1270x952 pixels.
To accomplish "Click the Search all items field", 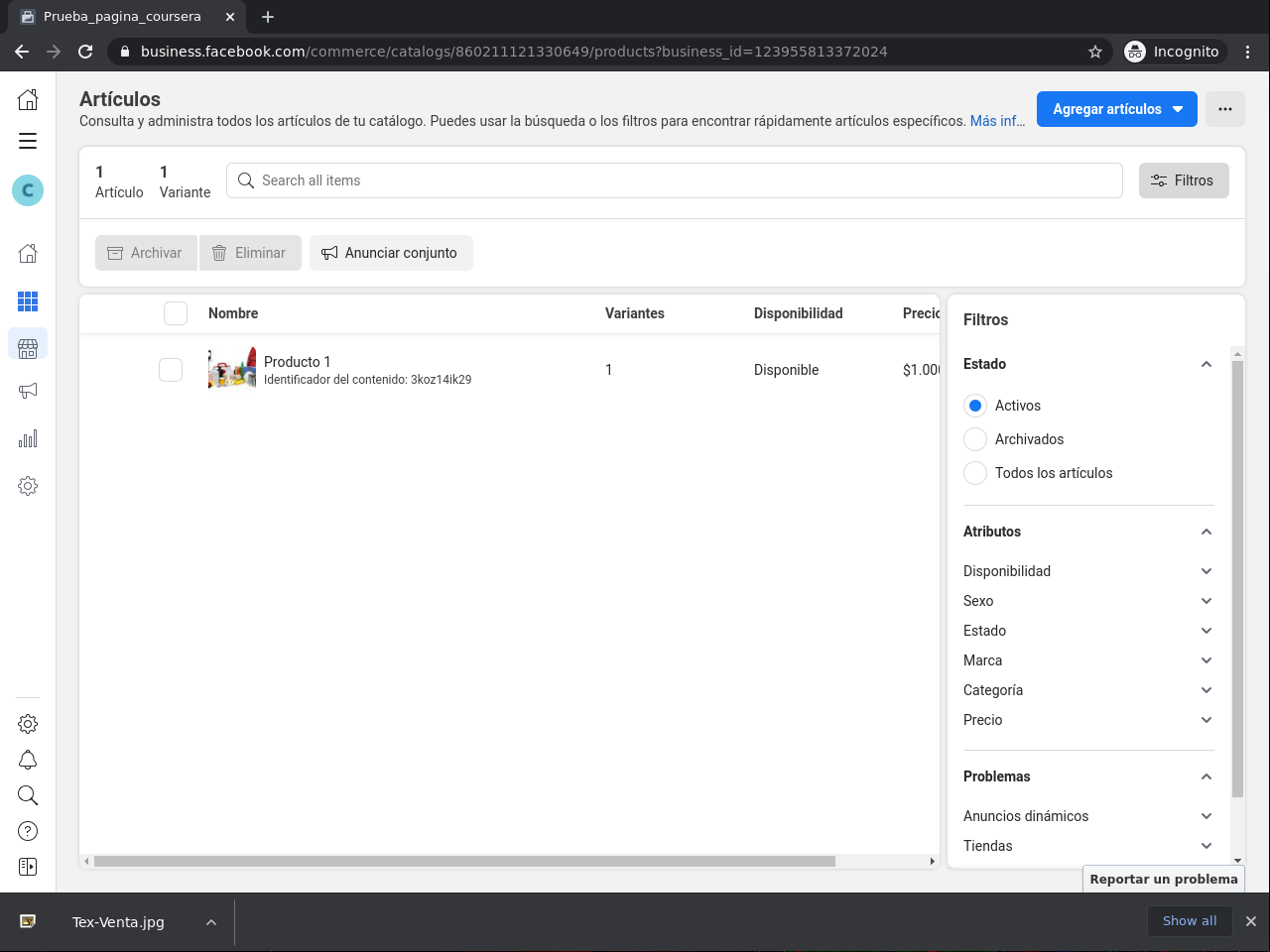I will [675, 180].
